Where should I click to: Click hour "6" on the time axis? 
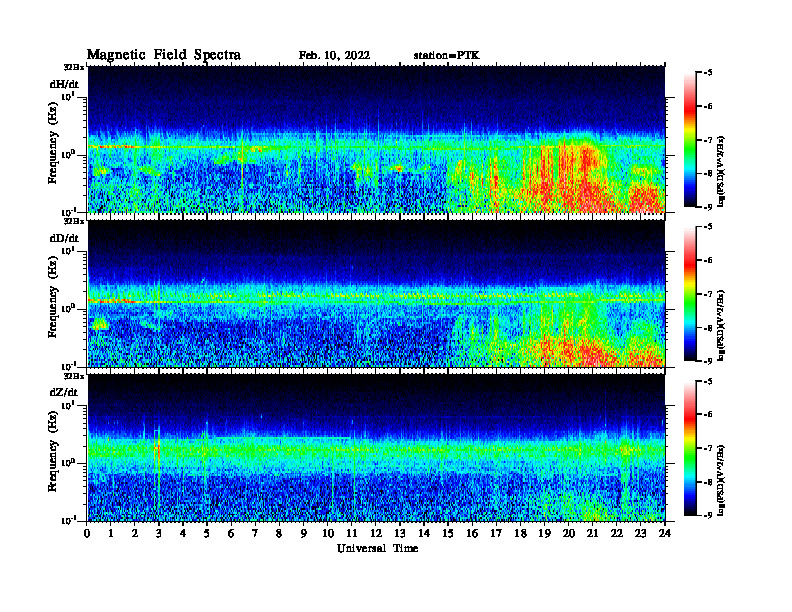pos(231,534)
